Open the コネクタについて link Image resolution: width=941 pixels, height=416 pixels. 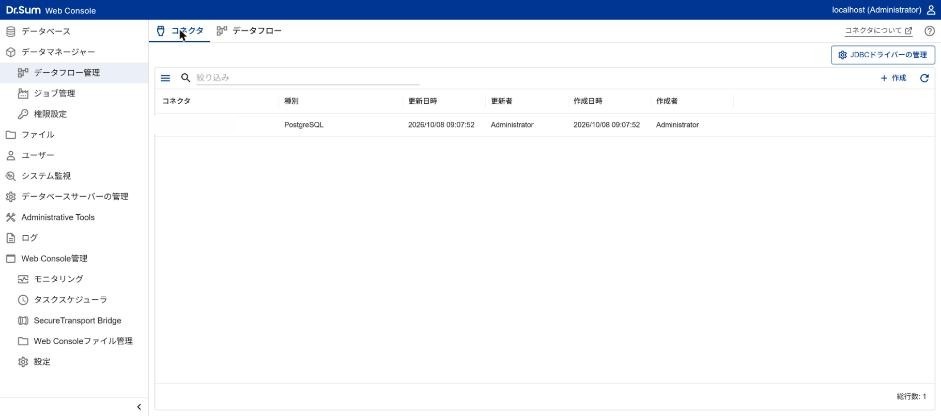878,31
